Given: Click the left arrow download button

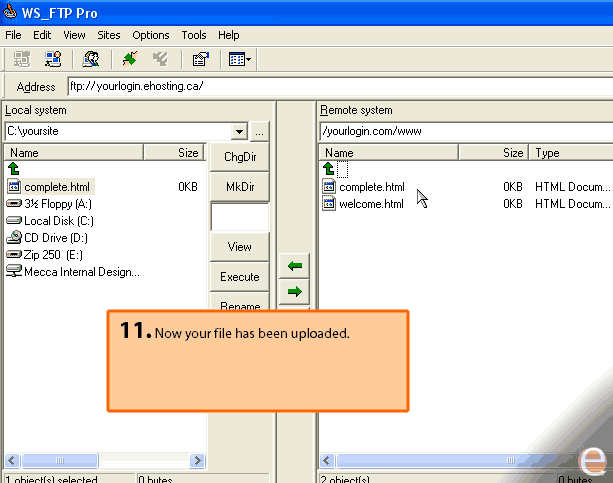Looking at the screenshot, I should pyautogui.click(x=295, y=266).
